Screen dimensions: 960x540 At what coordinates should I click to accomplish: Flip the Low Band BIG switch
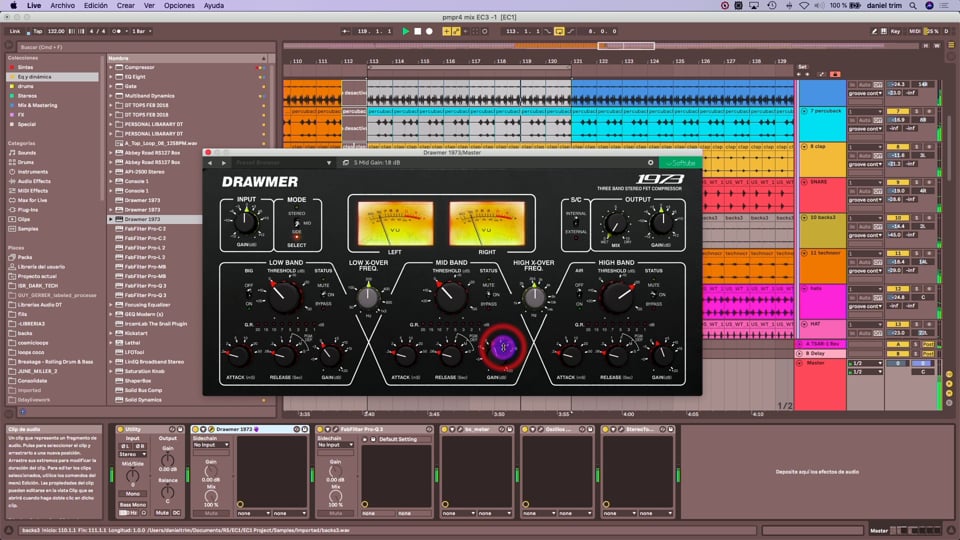point(249,294)
